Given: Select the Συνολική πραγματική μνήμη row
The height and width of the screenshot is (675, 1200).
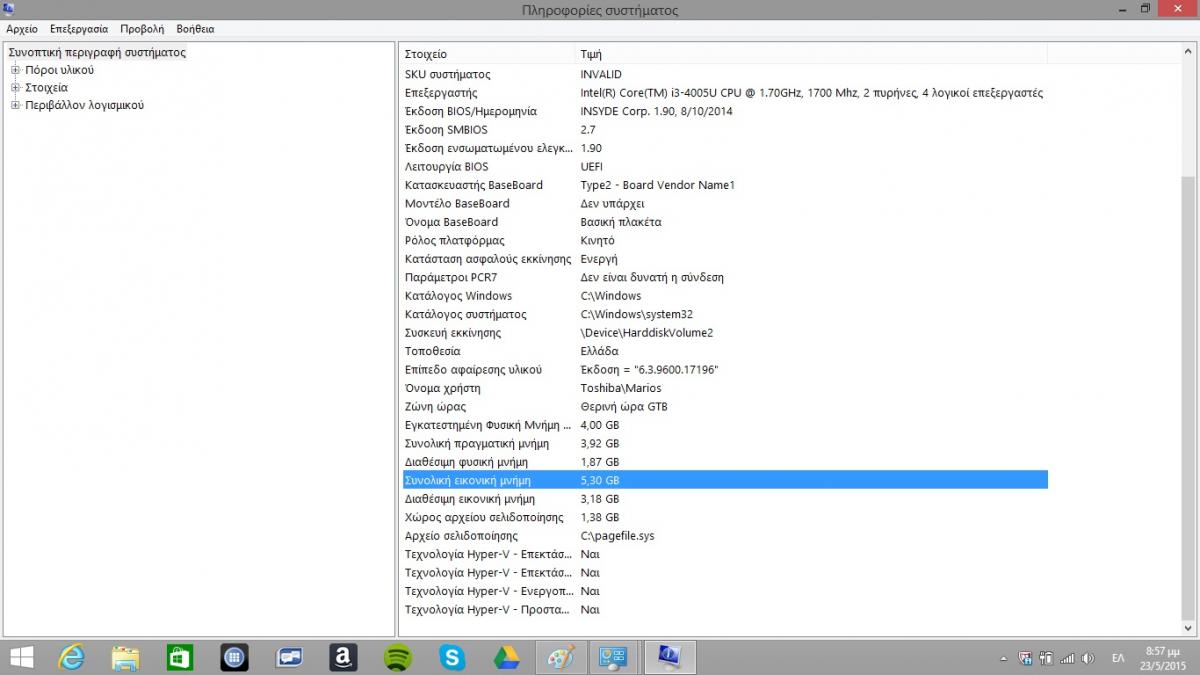Looking at the screenshot, I should [x=724, y=443].
